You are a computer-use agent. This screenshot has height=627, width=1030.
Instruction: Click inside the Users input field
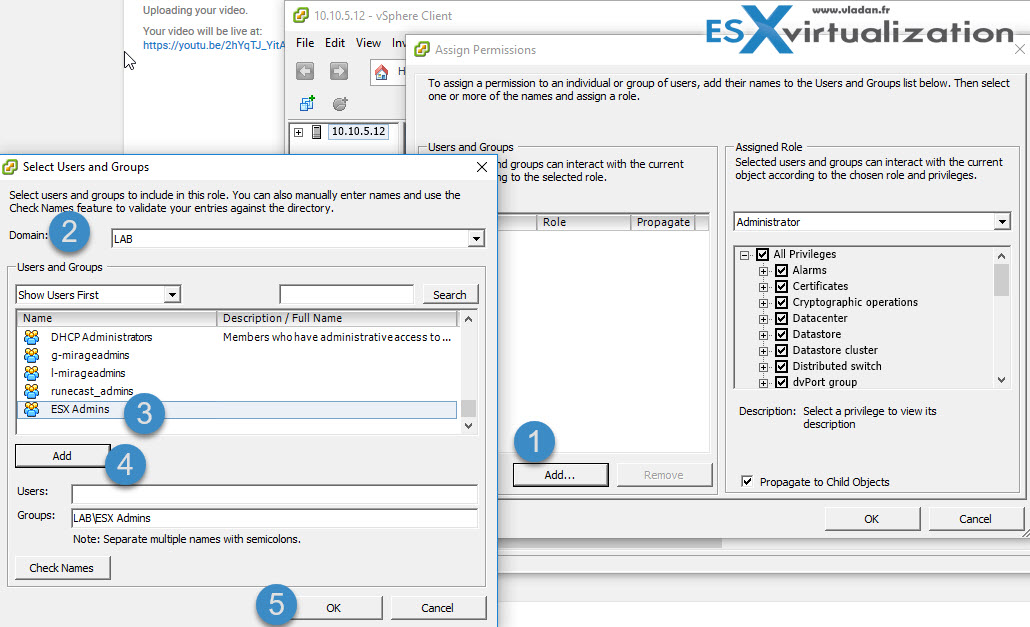(275, 493)
